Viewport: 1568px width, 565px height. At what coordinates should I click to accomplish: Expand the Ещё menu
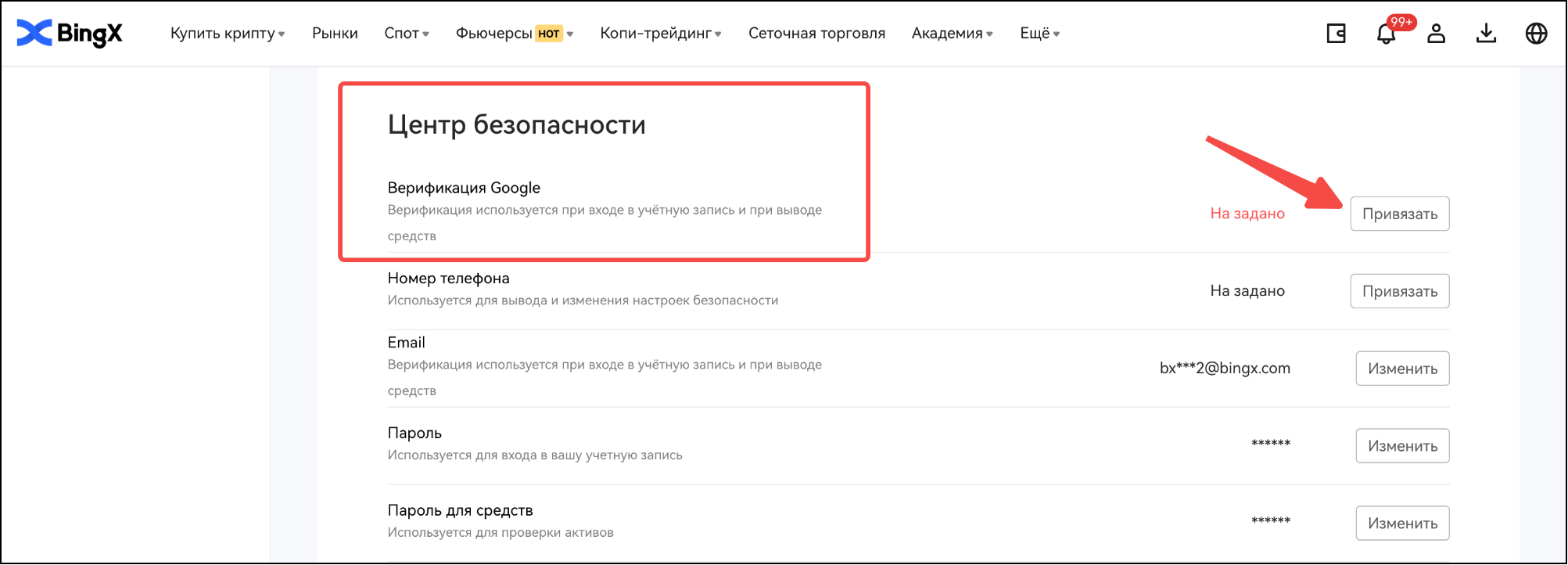(x=1039, y=34)
